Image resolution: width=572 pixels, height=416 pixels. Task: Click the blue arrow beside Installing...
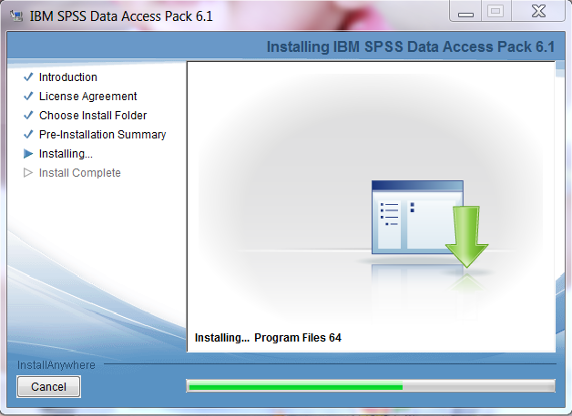(x=28, y=154)
